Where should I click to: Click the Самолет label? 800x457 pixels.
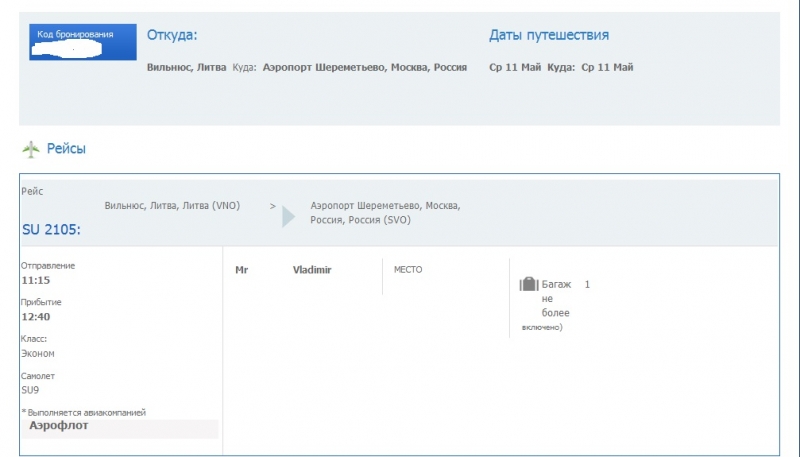(38, 376)
